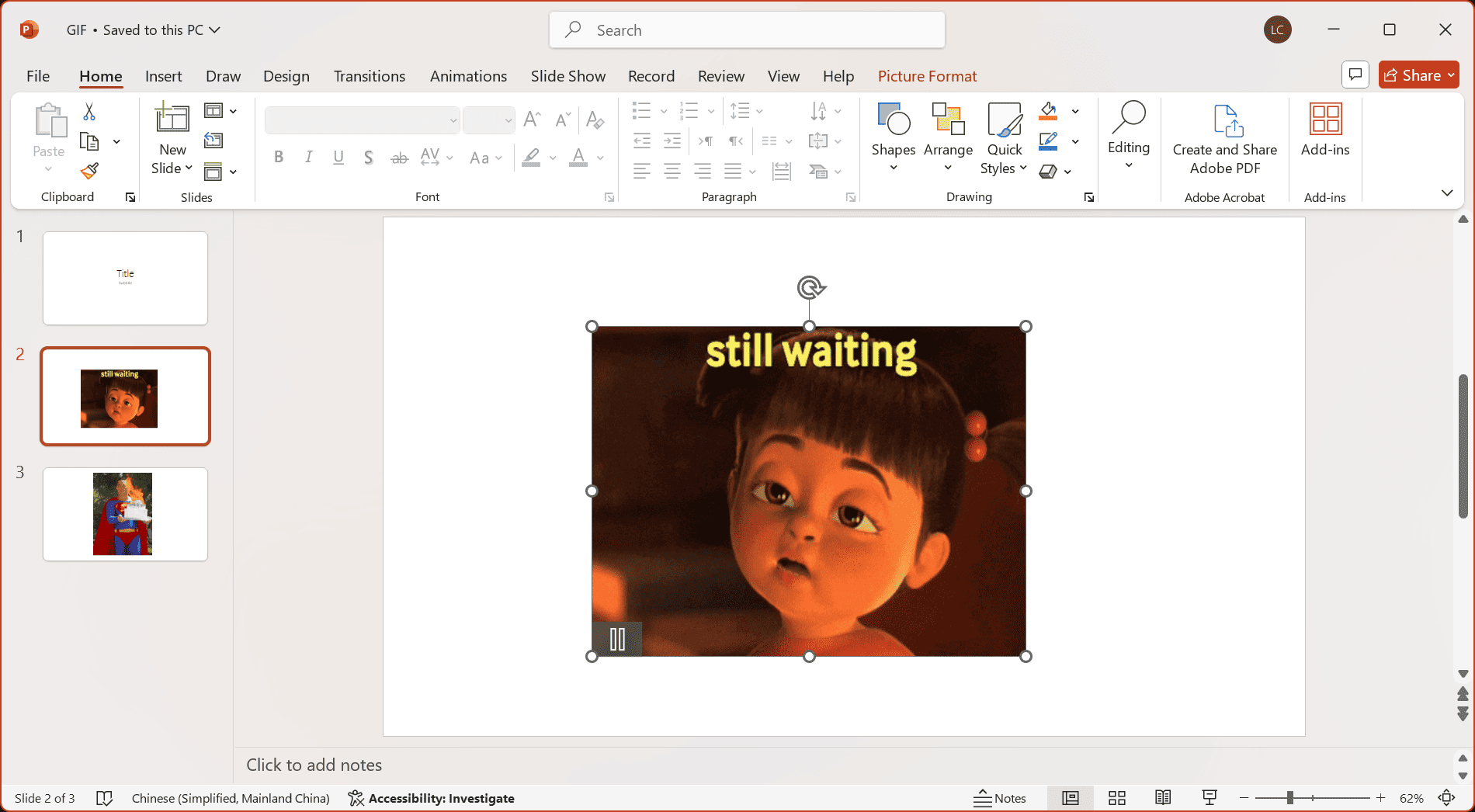
Task: Open the Picture Format tab
Action: 927,76
